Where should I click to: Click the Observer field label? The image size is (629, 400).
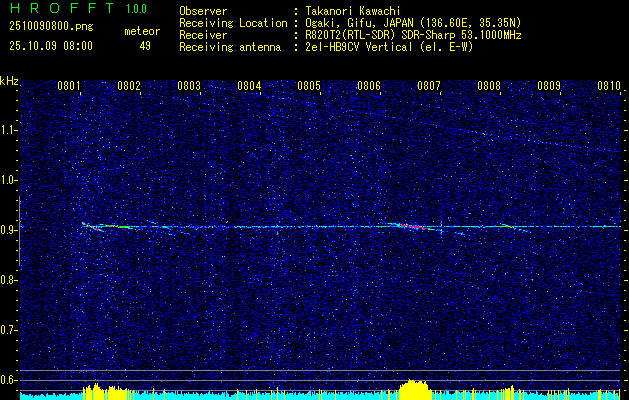pos(203,11)
